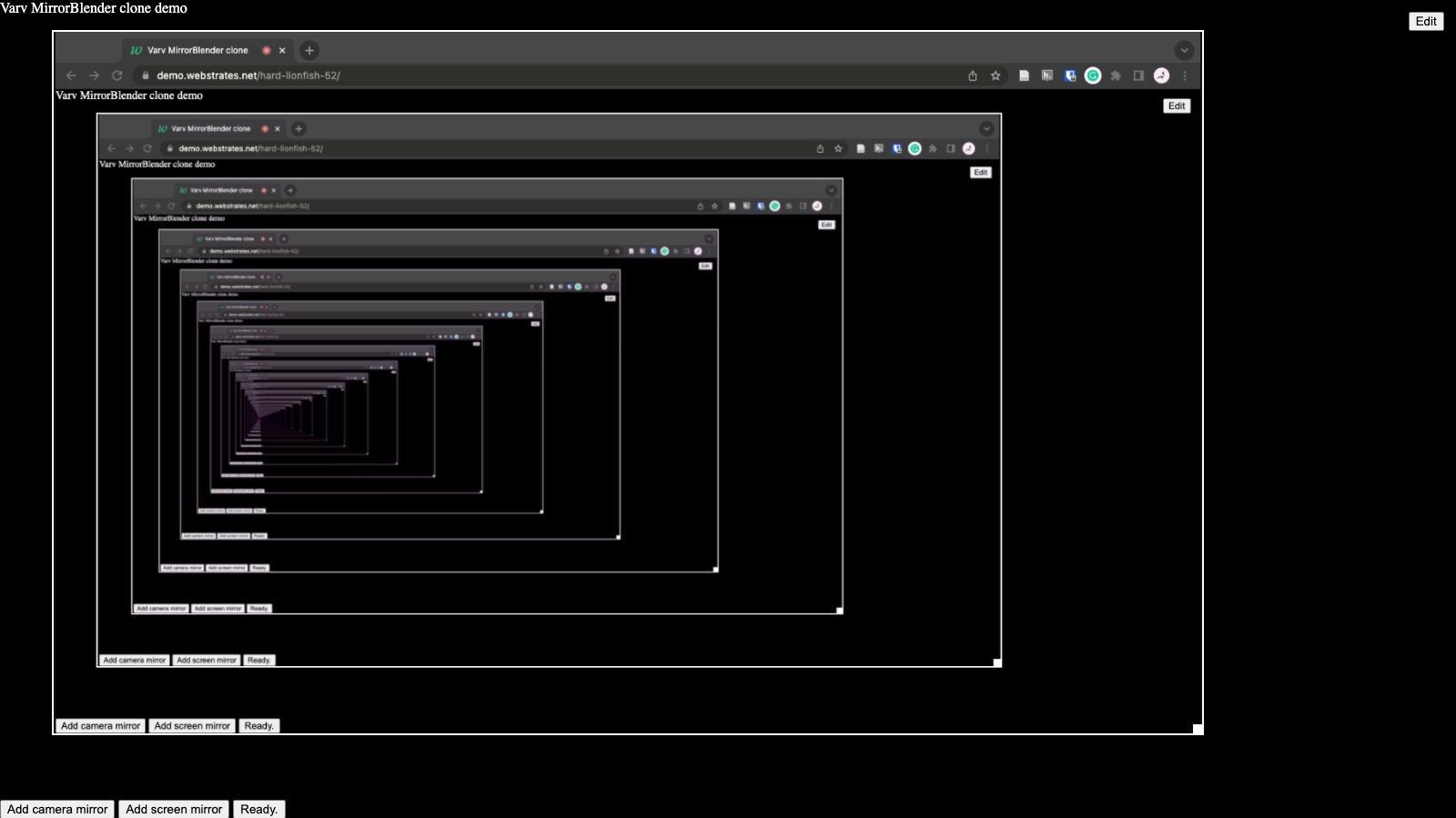The image size is (1456, 818).
Task: Click the bottom-most Ready. button
Action: pyautogui.click(x=258, y=809)
